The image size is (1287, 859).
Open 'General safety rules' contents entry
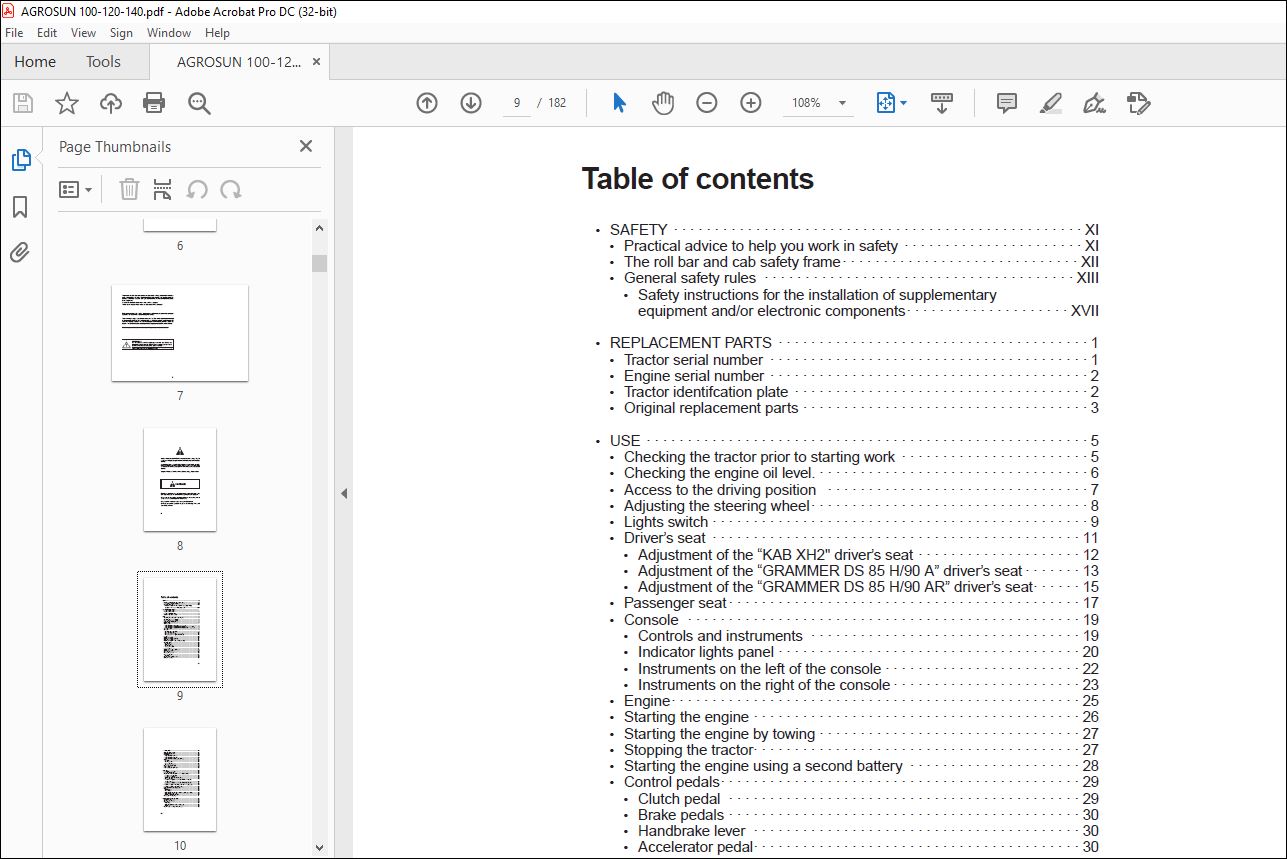pyautogui.click(x=690, y=278)
